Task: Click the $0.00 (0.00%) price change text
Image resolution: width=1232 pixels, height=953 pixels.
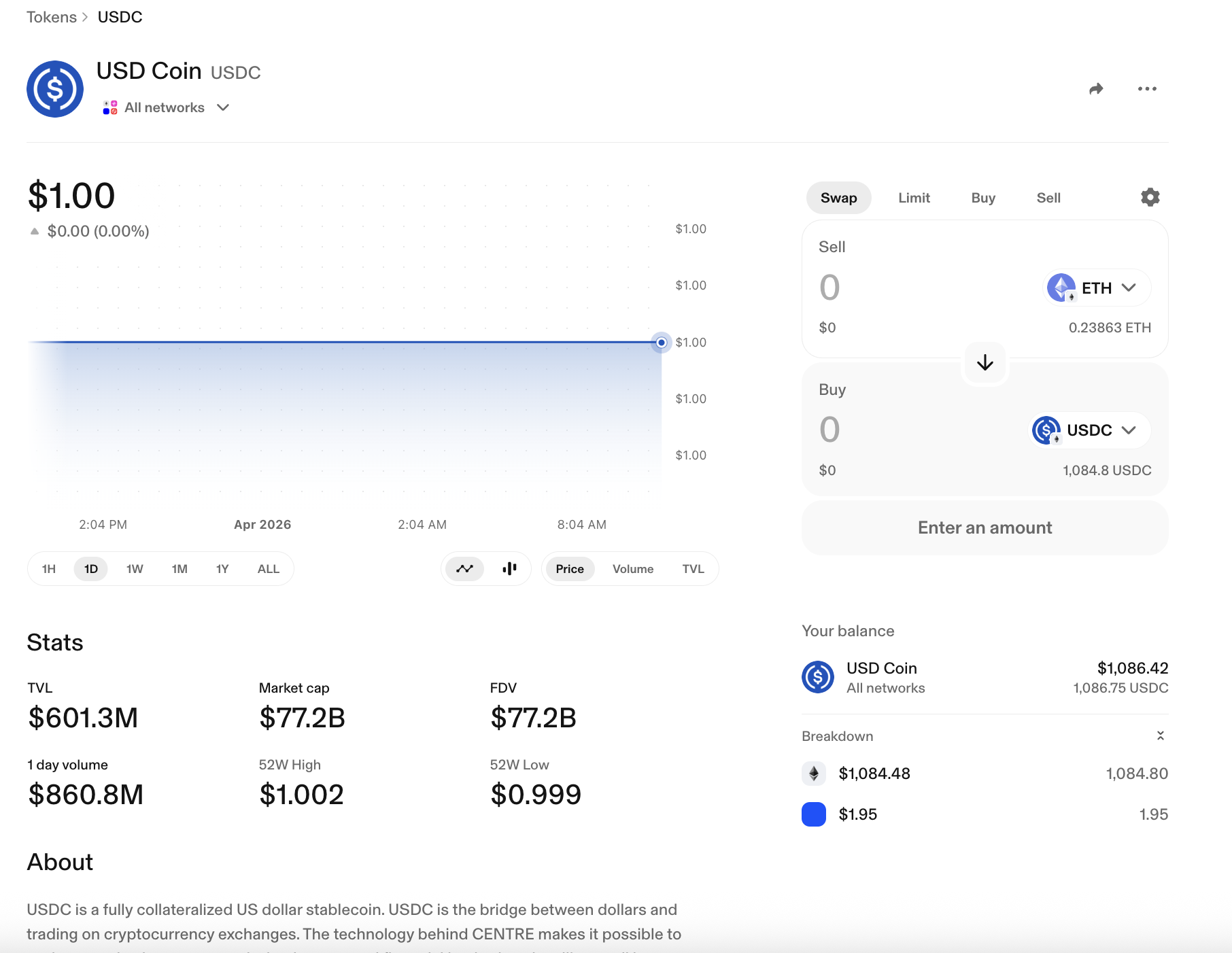Action: 99,231
